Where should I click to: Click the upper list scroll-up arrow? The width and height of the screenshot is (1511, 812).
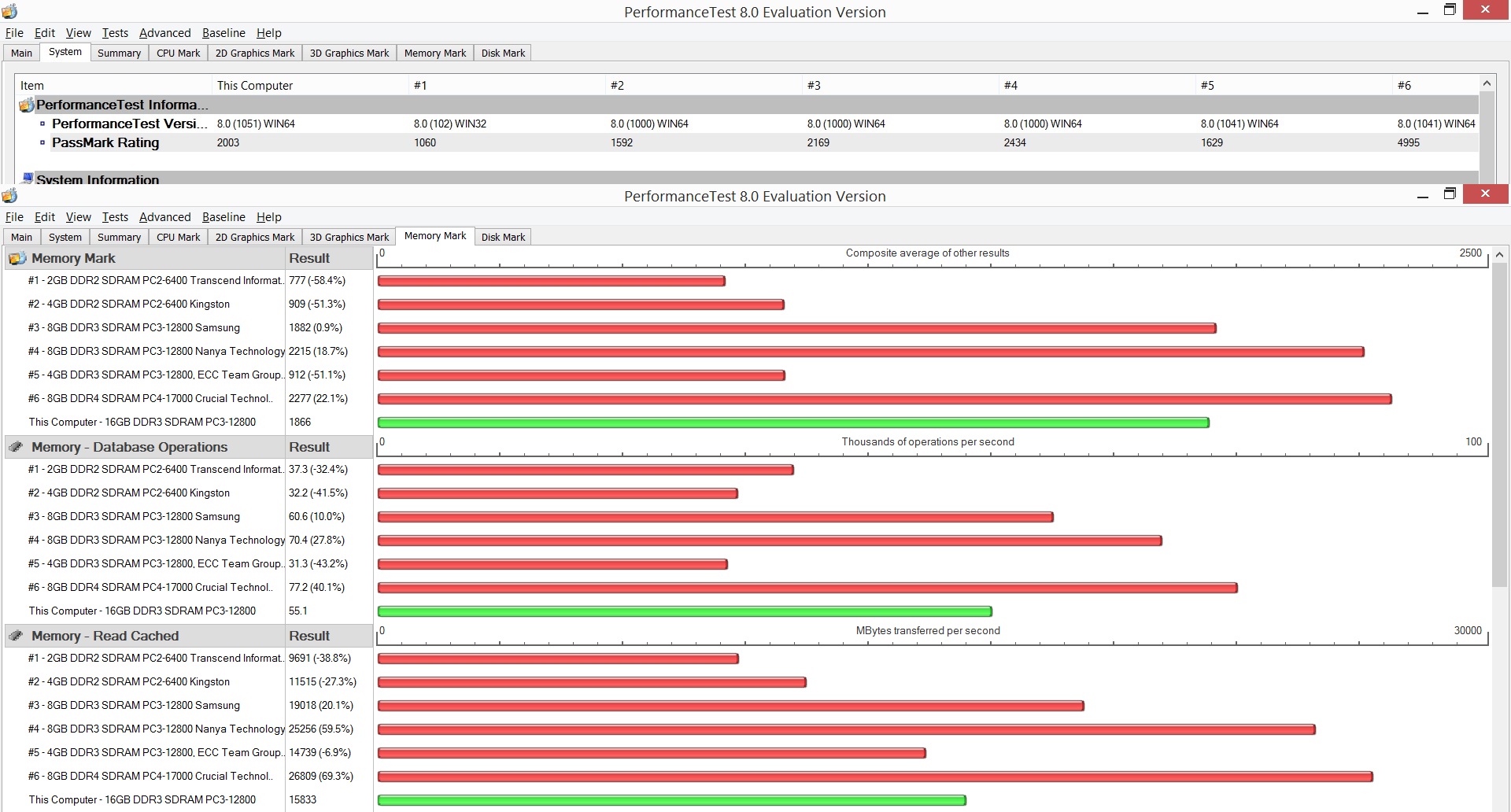[x=1487, y=83]
